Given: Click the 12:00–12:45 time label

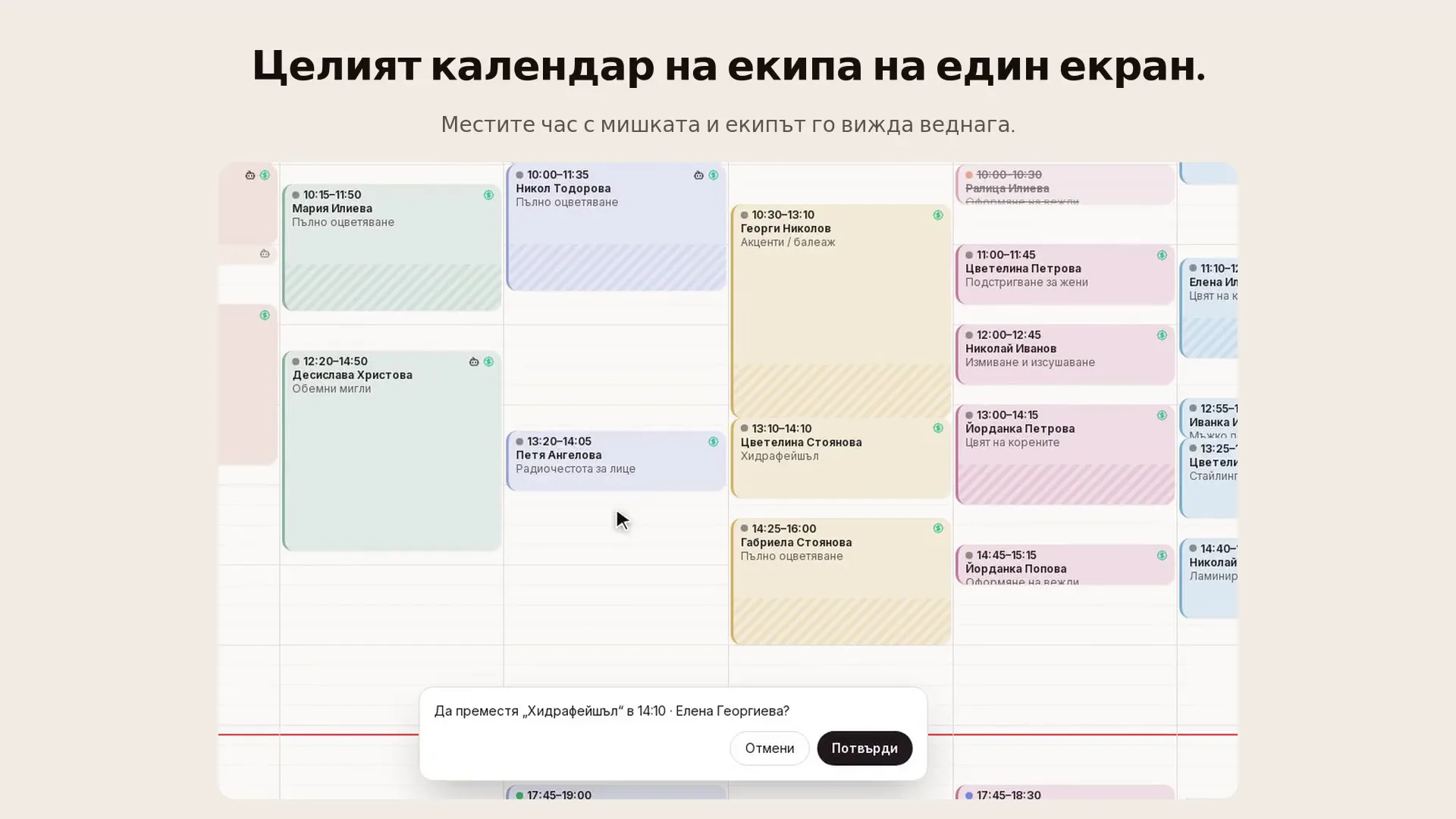Looking at the screenshot, I should click(x=1009, y=334).
